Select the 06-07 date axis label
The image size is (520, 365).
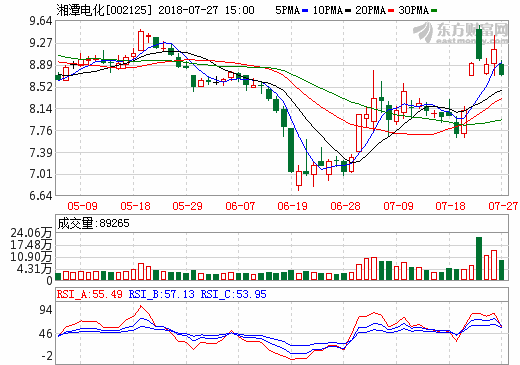tap(240, 206)
